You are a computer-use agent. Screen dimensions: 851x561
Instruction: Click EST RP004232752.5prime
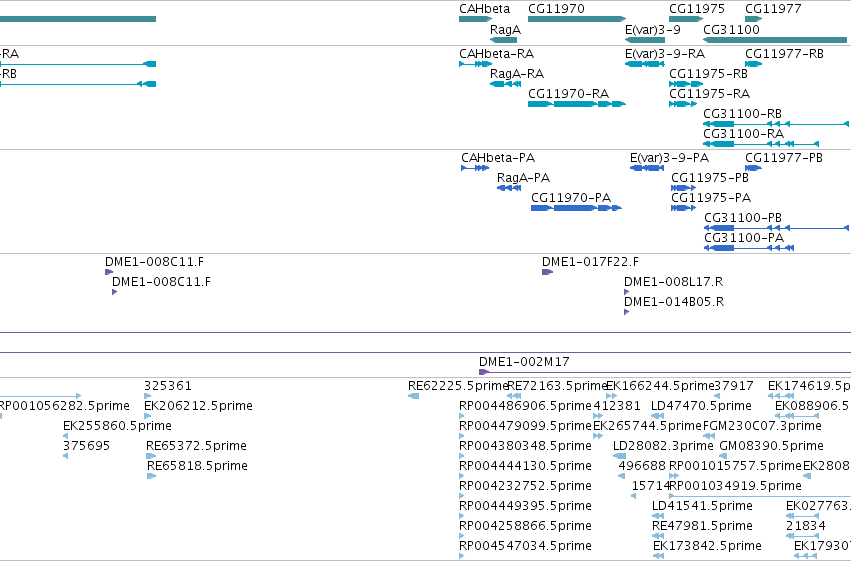(462, 496)
